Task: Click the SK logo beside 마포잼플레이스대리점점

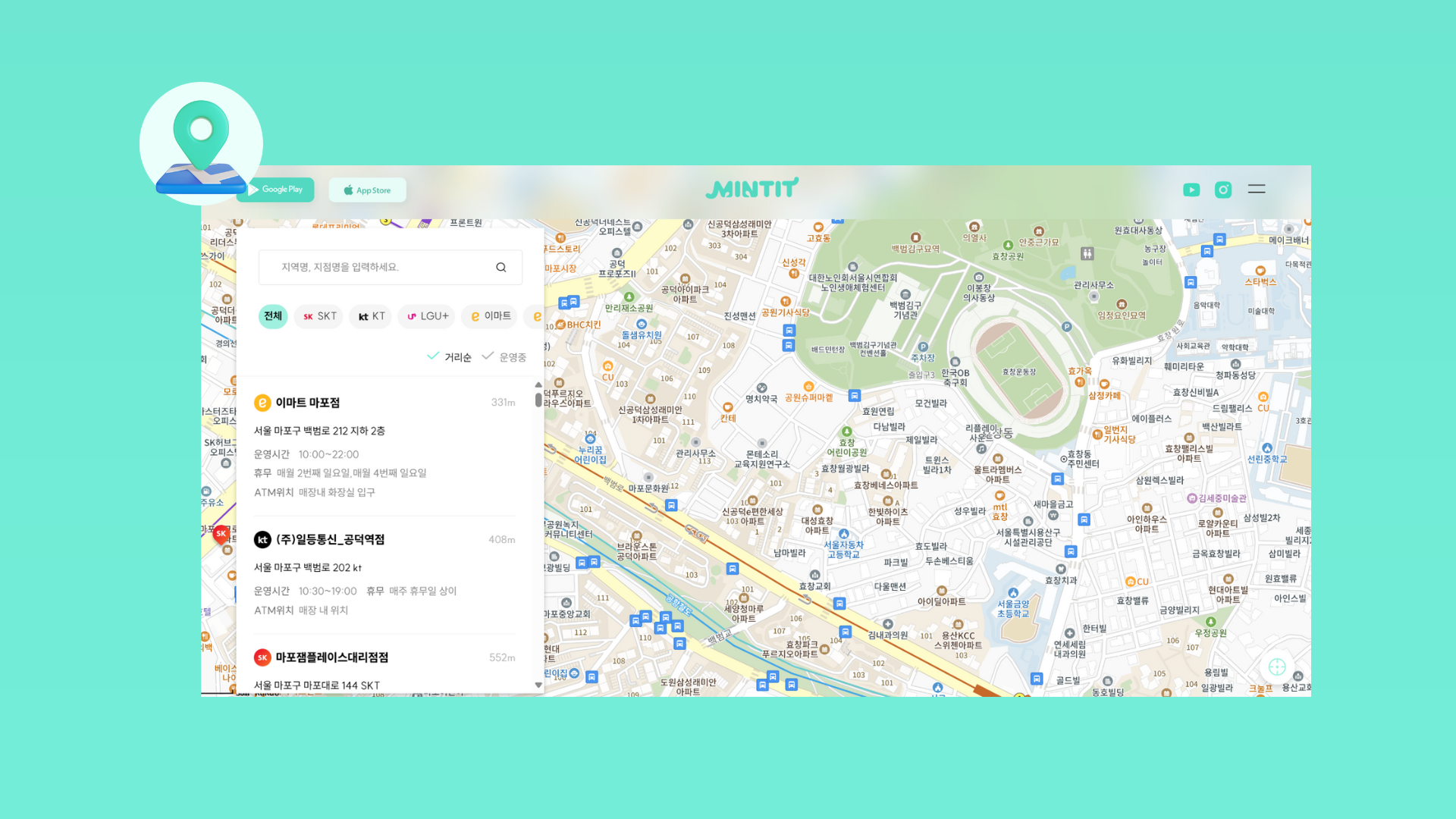Action: coord(262,657)
